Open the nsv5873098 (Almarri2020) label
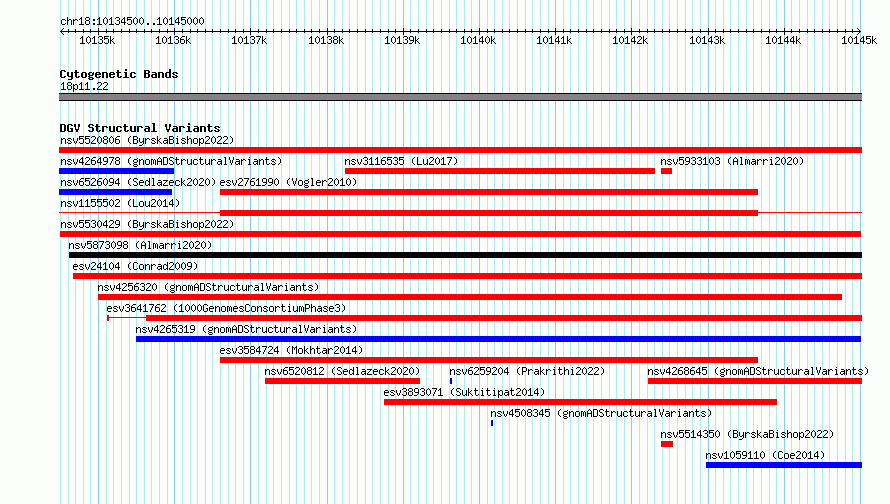 (140, 245)
